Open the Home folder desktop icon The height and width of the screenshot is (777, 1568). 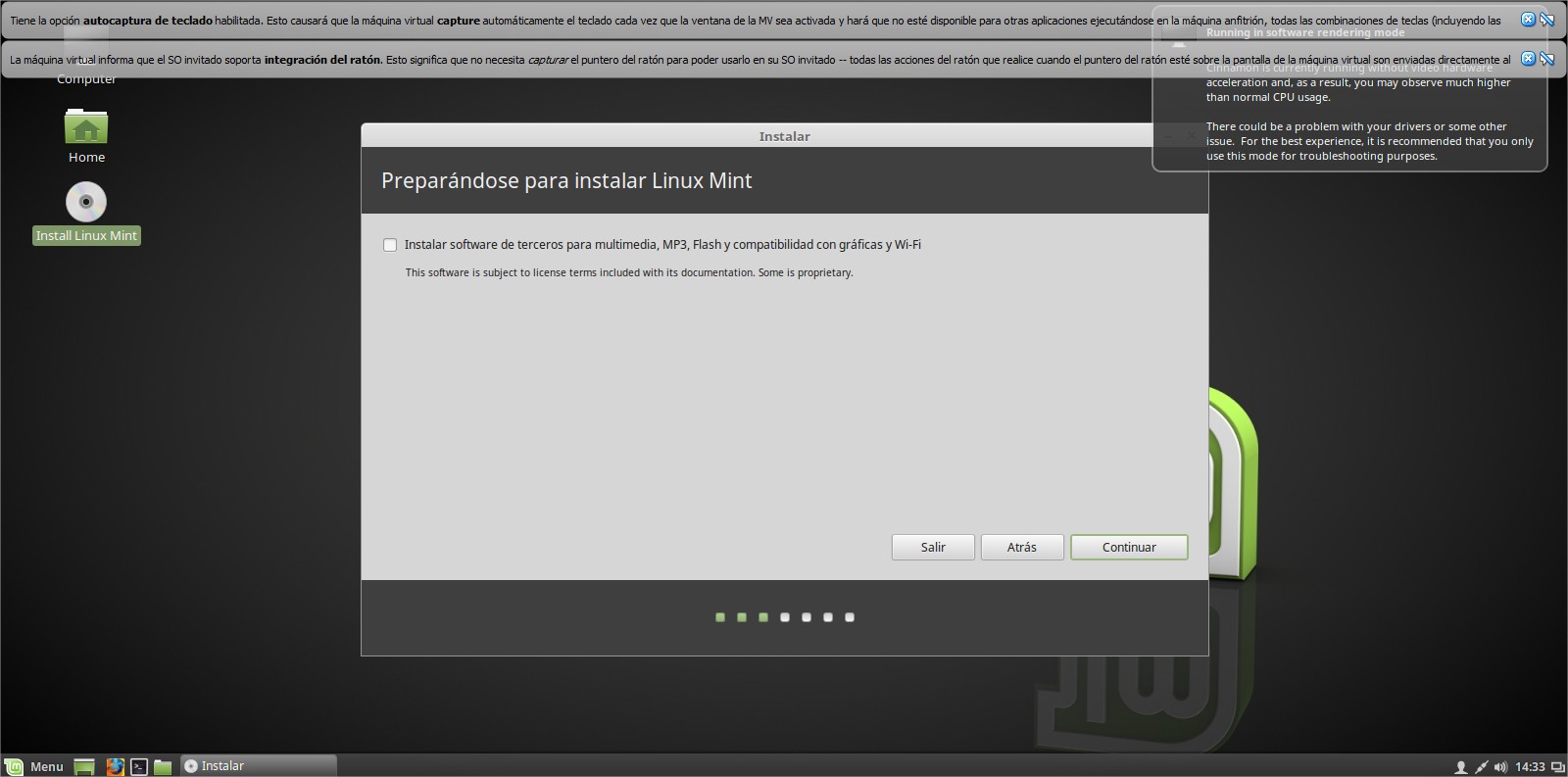tap(86, 135)
